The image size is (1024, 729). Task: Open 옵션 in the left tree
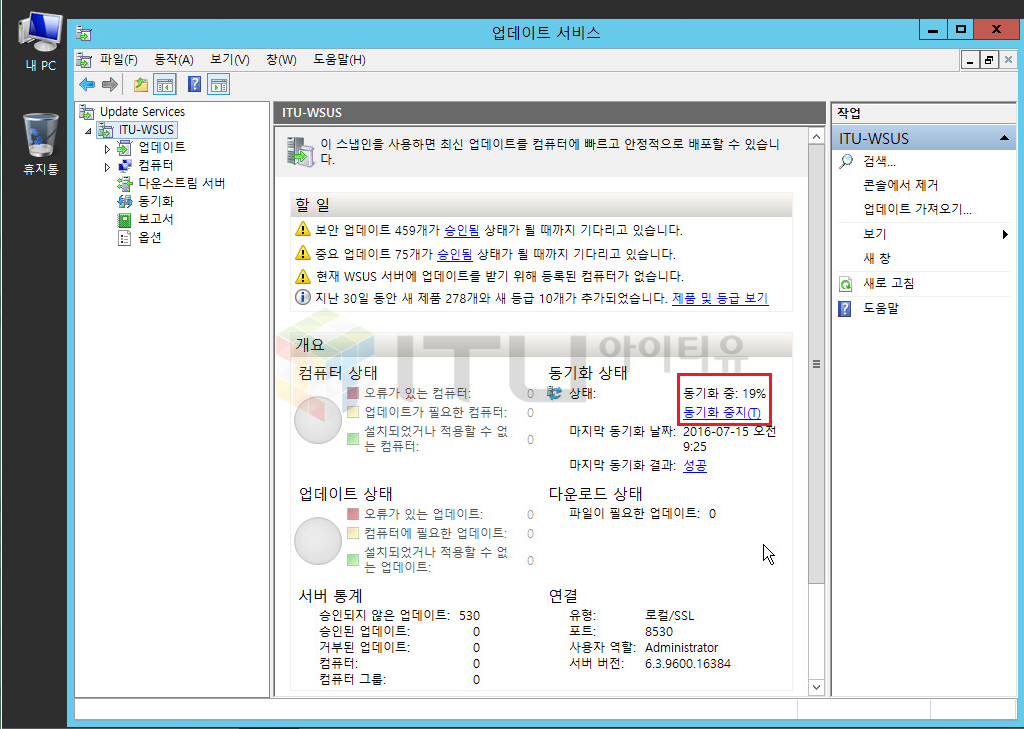pos(149,237)
